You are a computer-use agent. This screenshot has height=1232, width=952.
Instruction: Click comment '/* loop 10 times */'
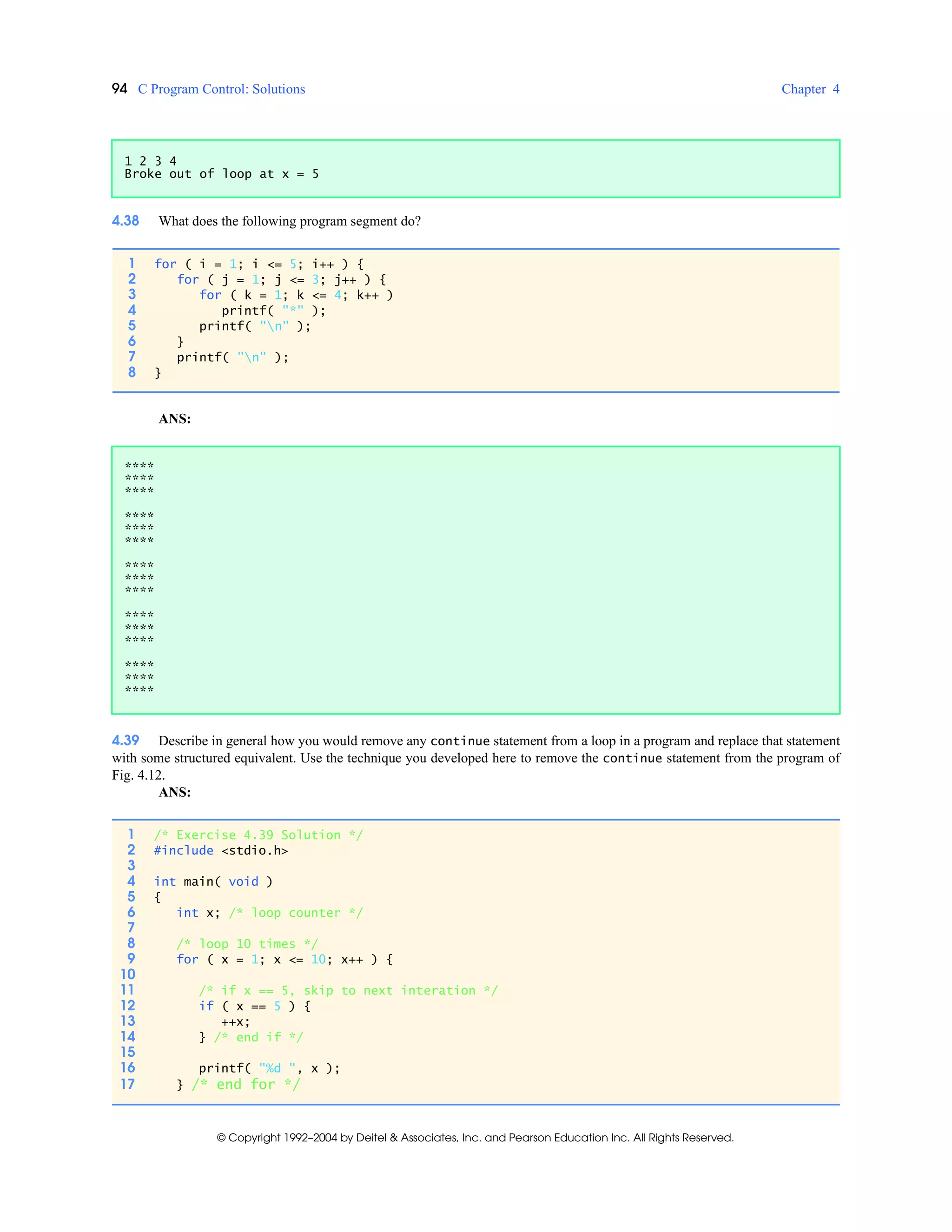tap(248, 944)
